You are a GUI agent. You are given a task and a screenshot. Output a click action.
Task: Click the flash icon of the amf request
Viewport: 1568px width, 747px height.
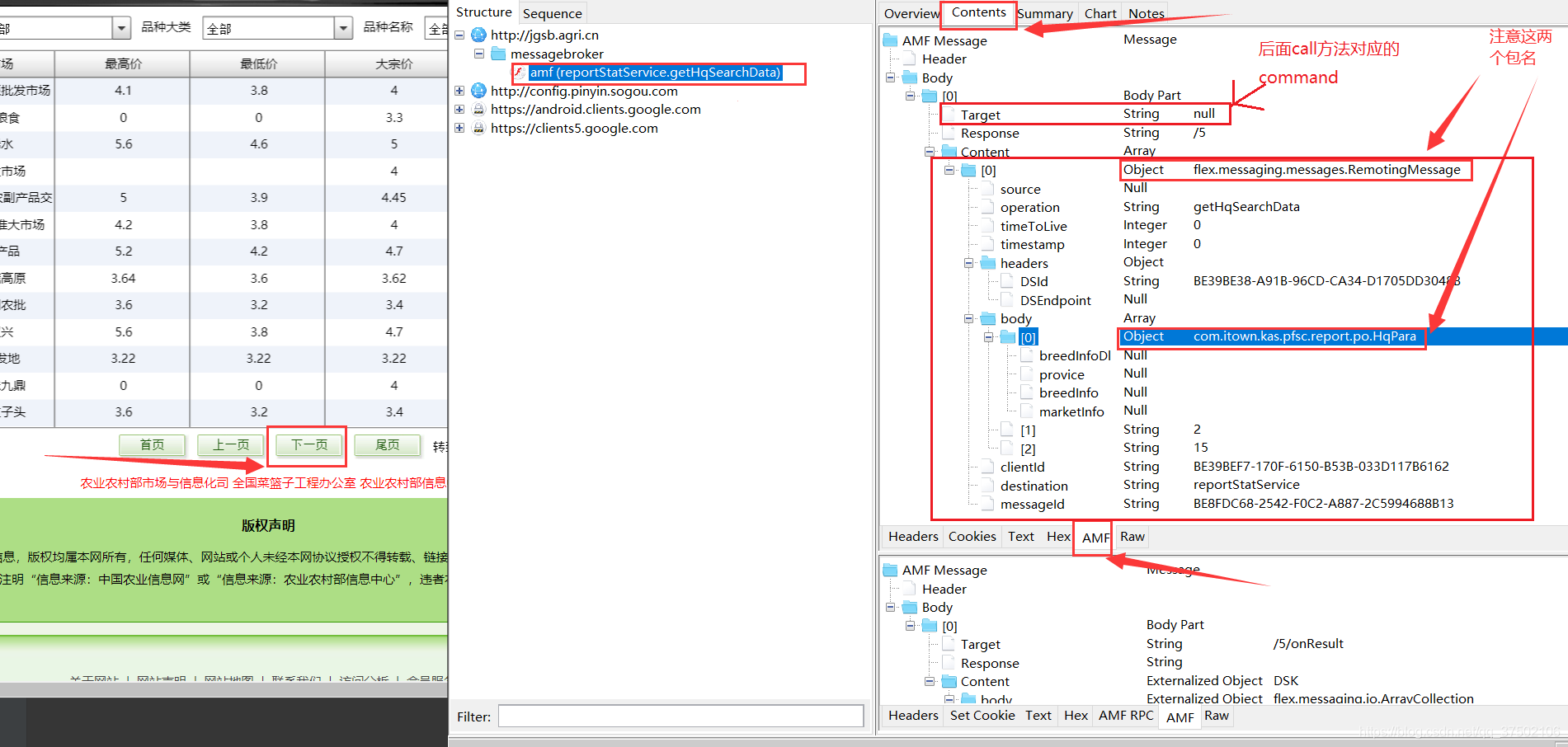point(519,73)
